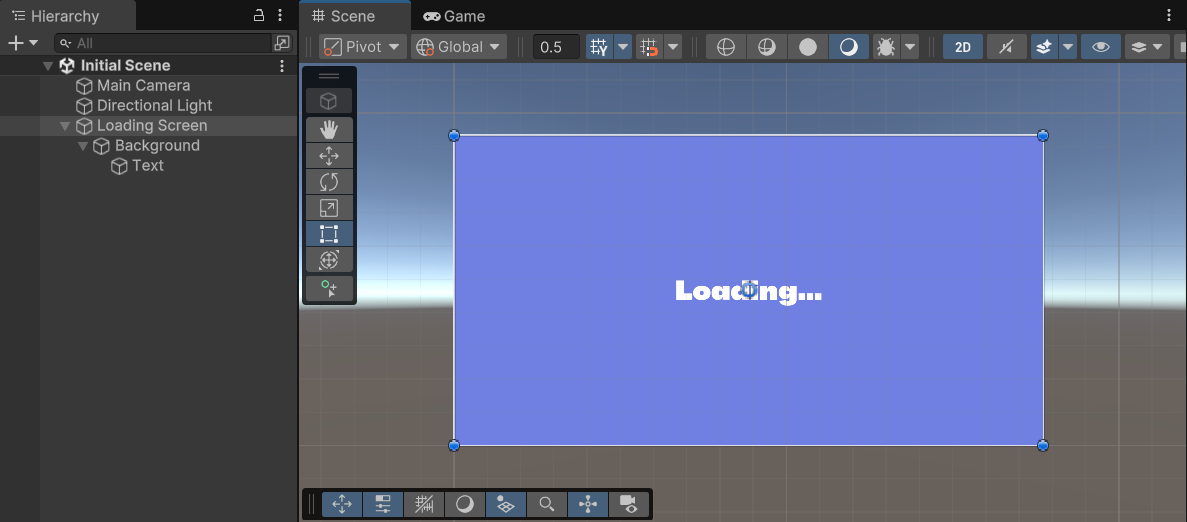Click the scene visibility eye icon
Viewport: 1187px width, 522px height.
tap(1100, 47)
